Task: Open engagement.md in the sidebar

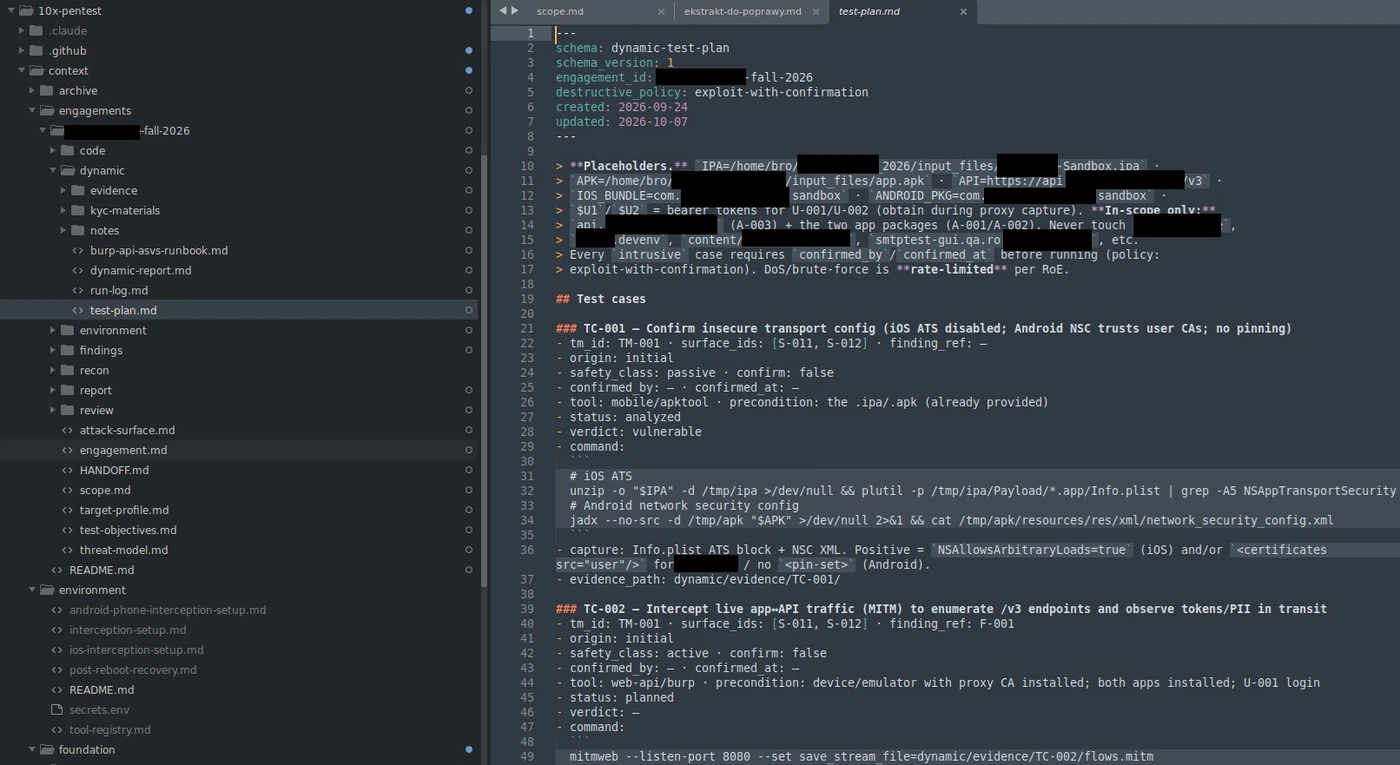Action: pyautogui.click(x=123, y=451)
